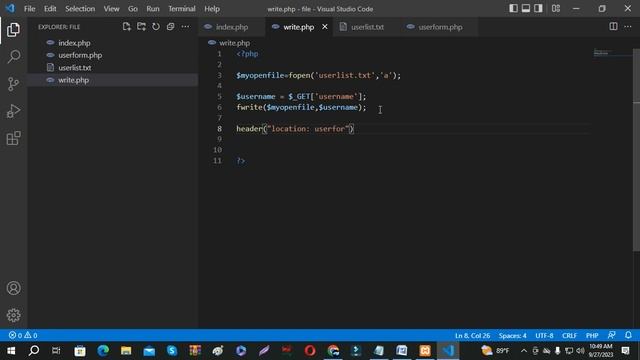
Task: Click Ln 8, Col 26 cursor position
Action: click(472, 336)
